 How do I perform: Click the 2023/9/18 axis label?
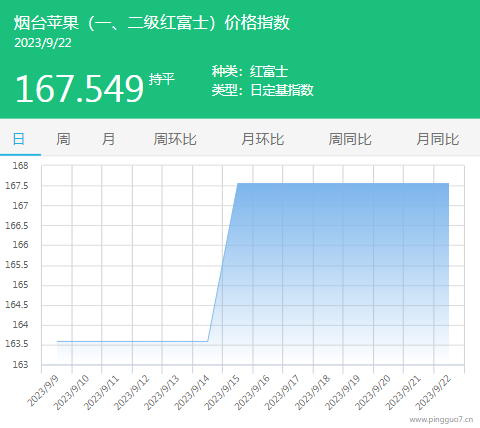coord(312,393)
